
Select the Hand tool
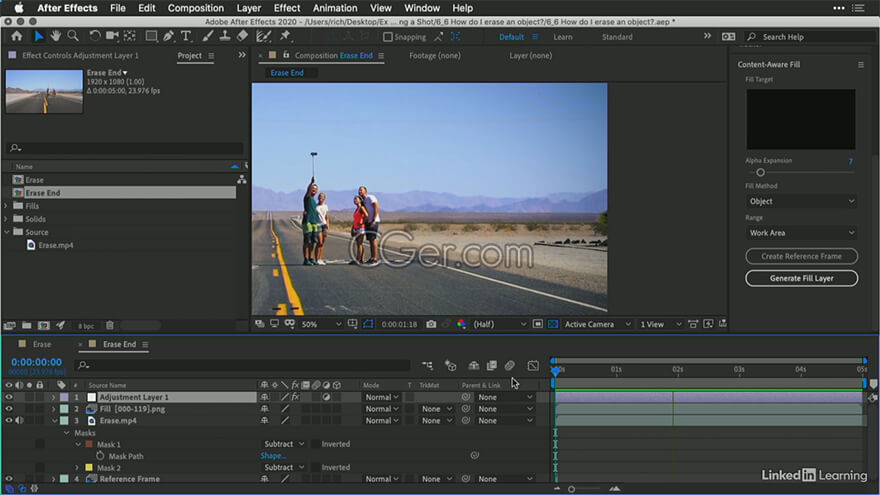[x=56, y=36]
